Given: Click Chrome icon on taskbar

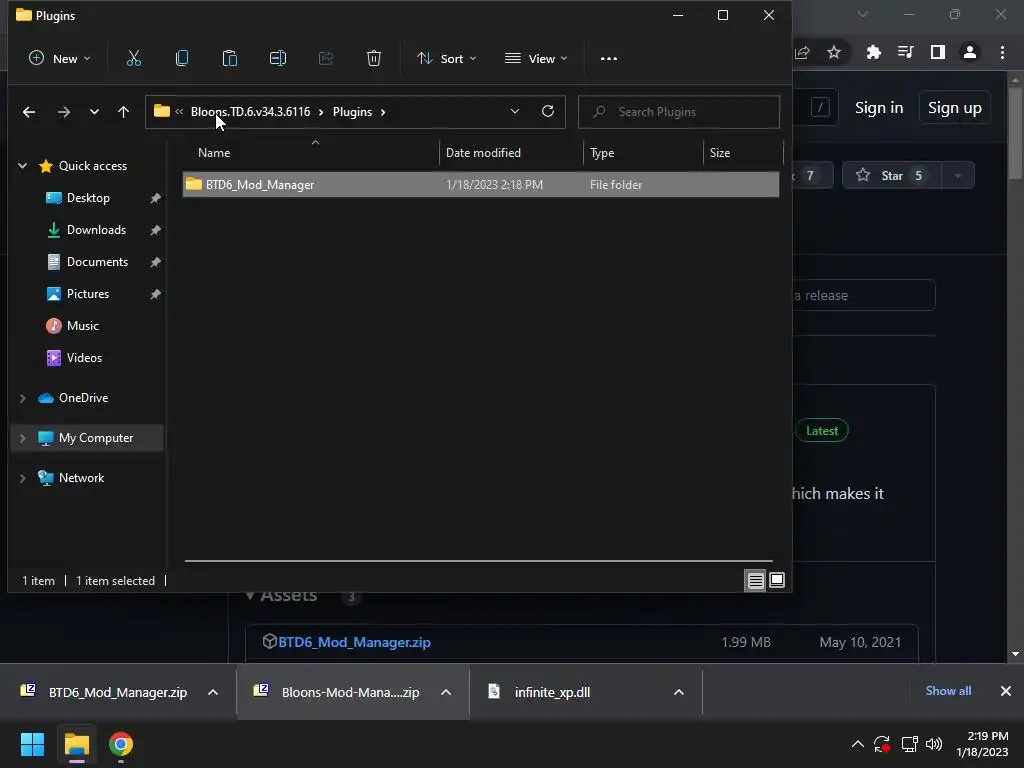Looking at the screenshot, I should coord(121,744).
